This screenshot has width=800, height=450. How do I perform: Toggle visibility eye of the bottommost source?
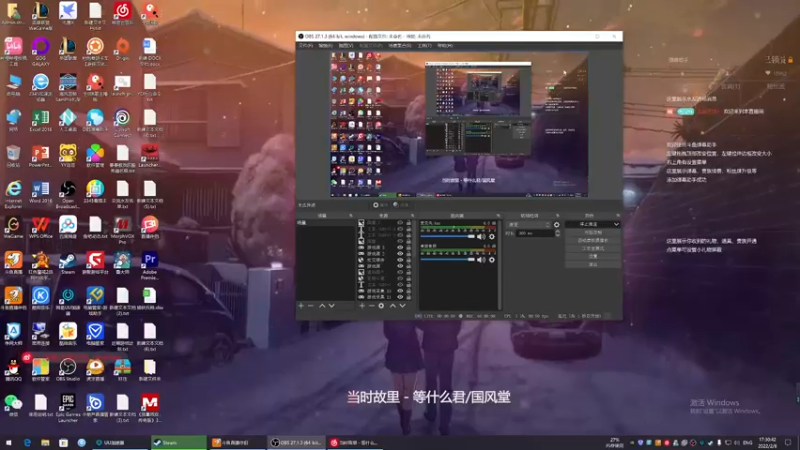tap(400, 297)
